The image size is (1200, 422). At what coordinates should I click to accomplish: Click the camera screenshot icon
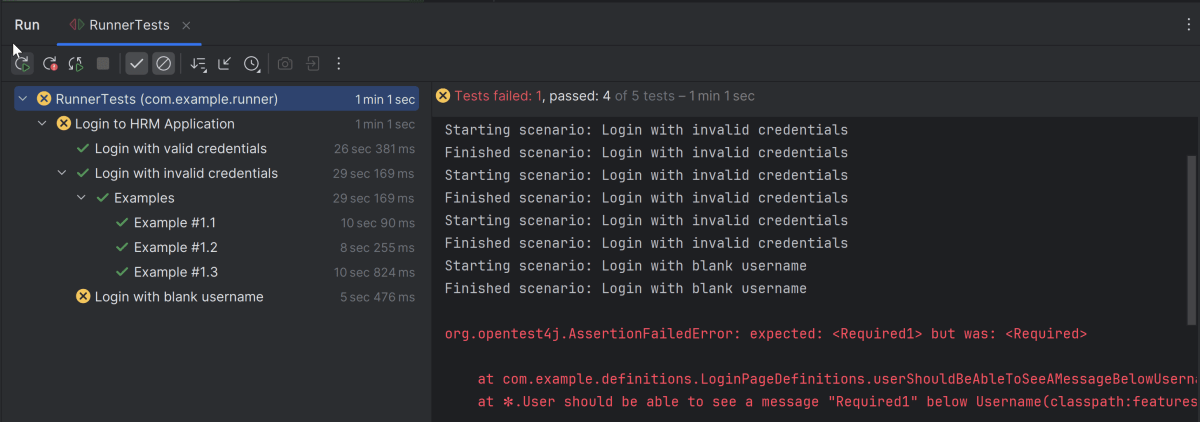point(285,64)
